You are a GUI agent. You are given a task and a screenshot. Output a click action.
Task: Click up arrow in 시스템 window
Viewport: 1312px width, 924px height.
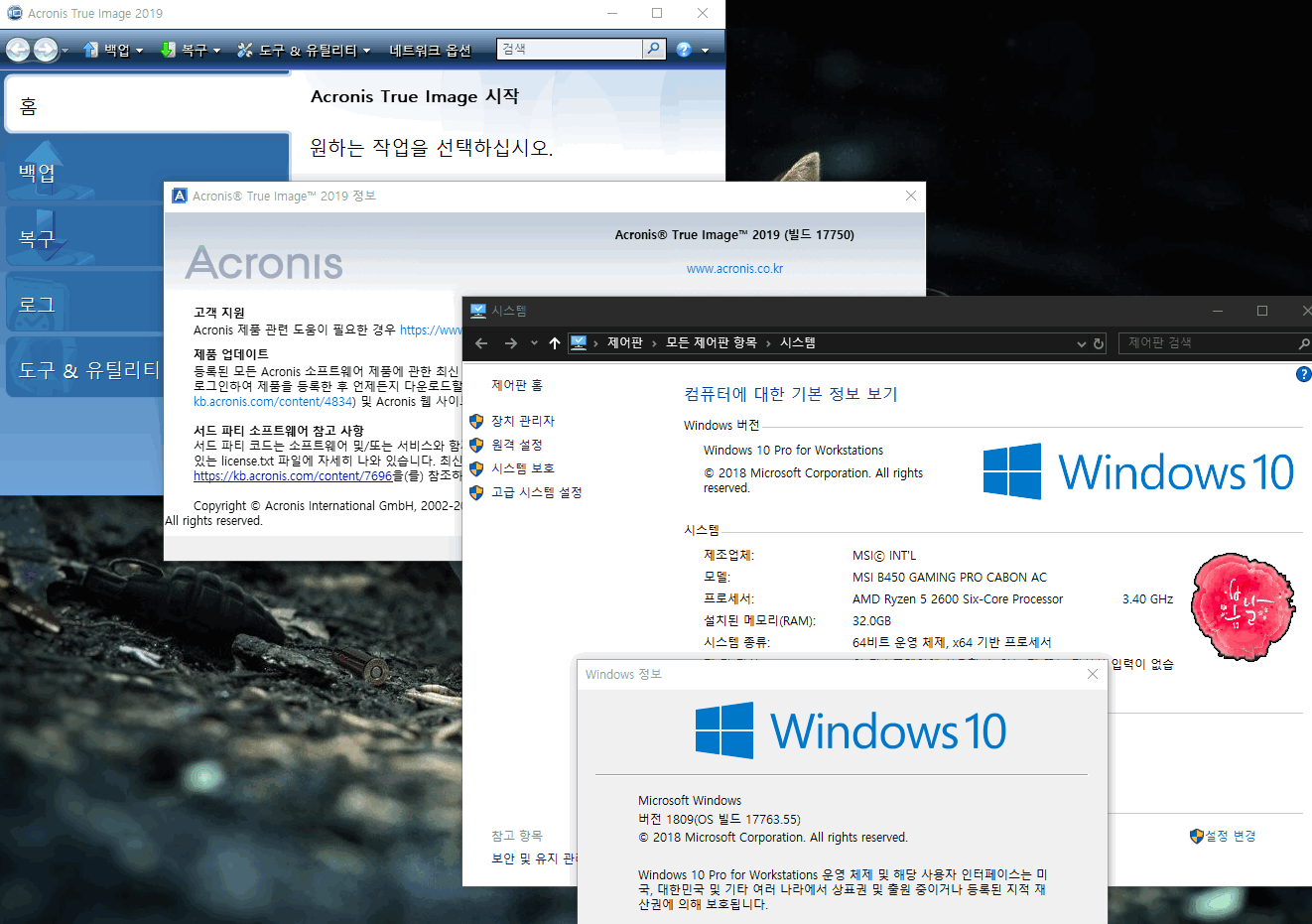point(555,343)
